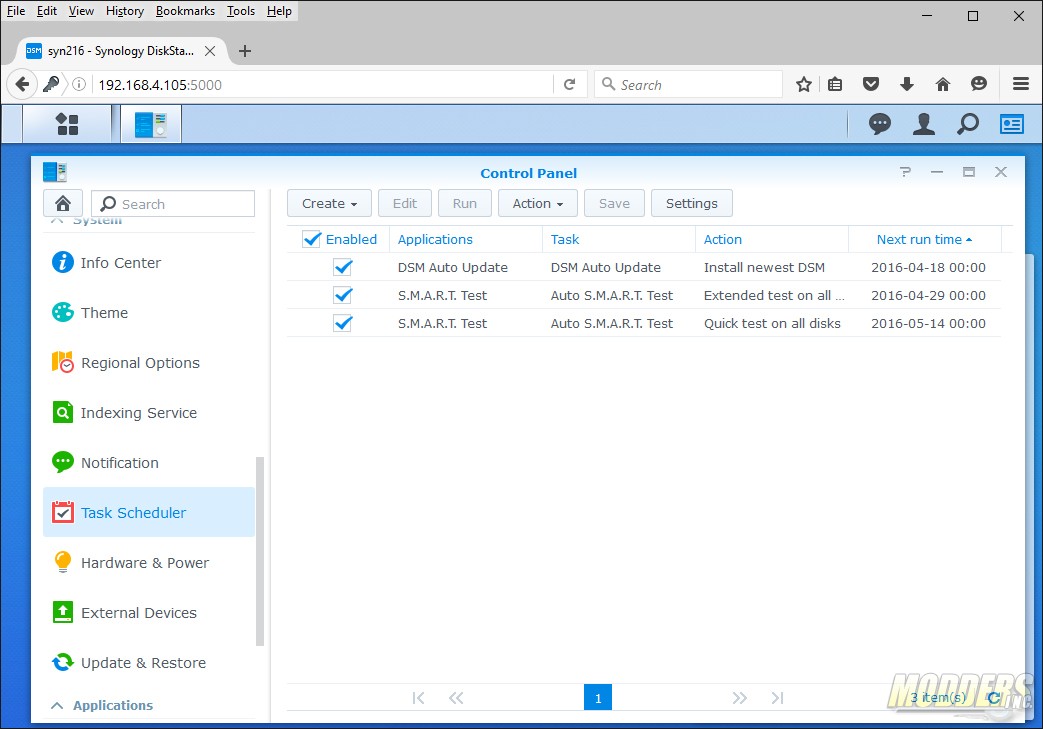
Task: Open the History menu
Action: (x=125, y=11)
